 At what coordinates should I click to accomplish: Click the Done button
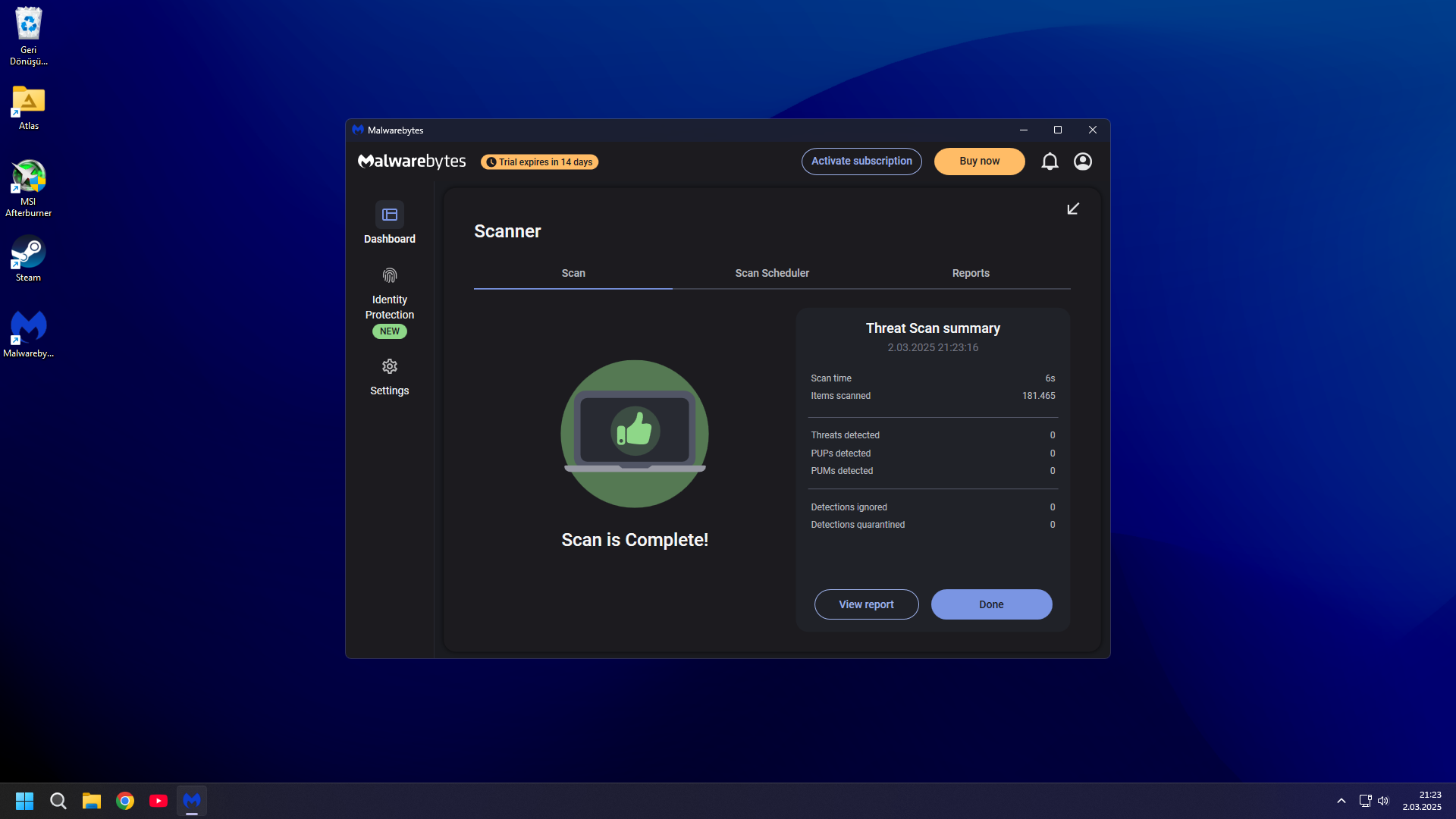click(991, 604)
